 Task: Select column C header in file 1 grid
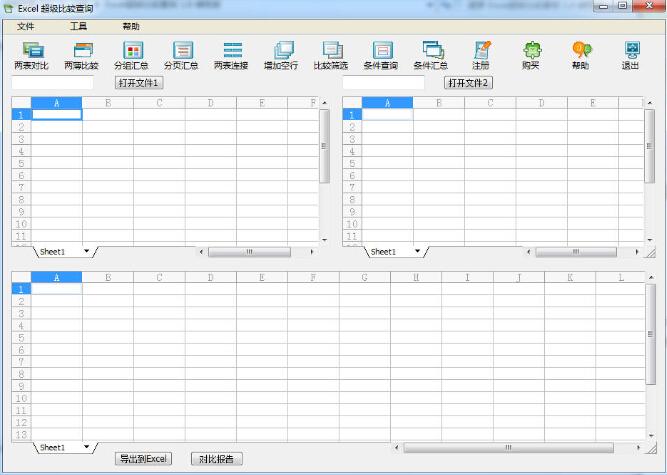159,102
